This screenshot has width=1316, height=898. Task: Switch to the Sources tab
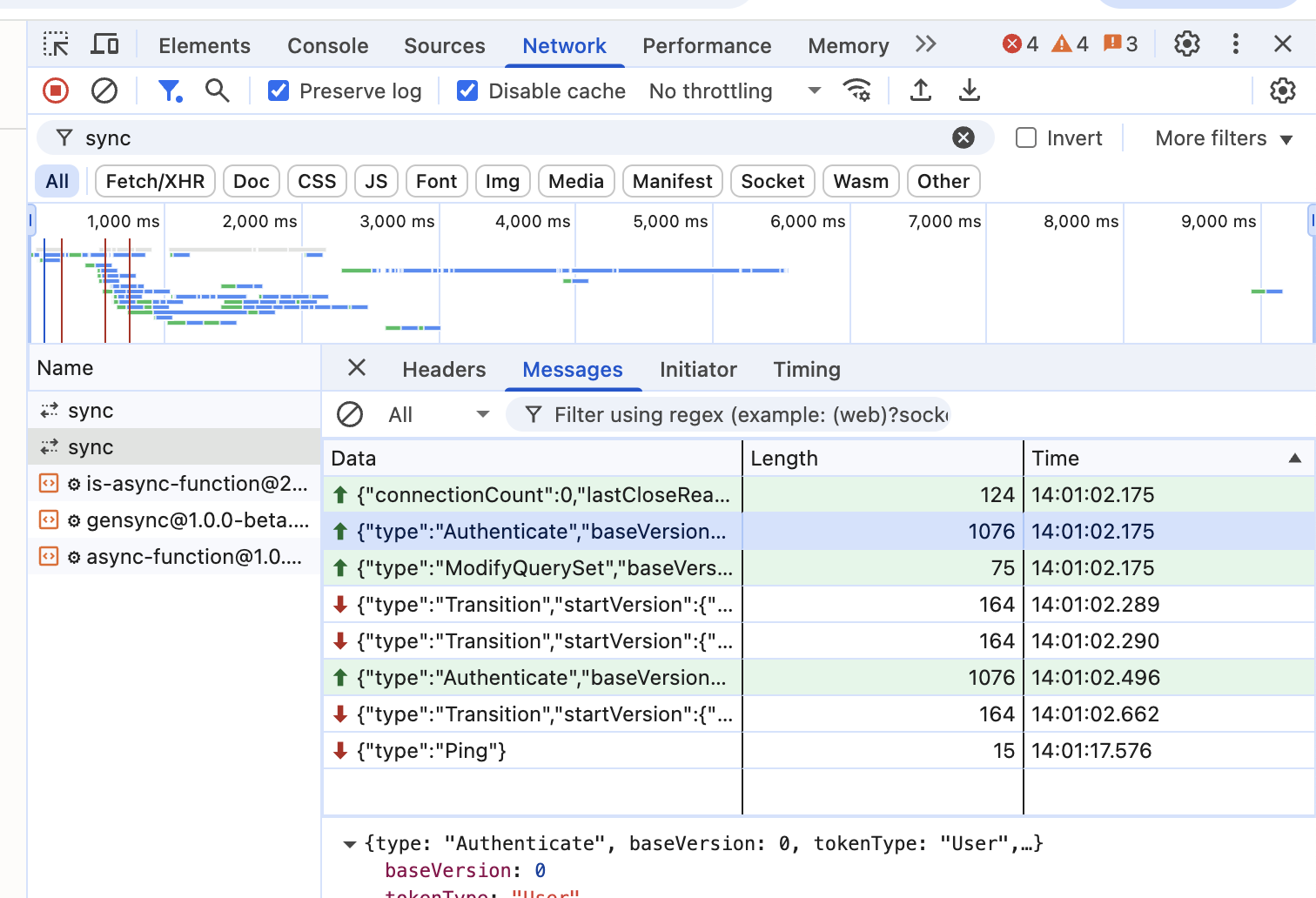[445, 45]
